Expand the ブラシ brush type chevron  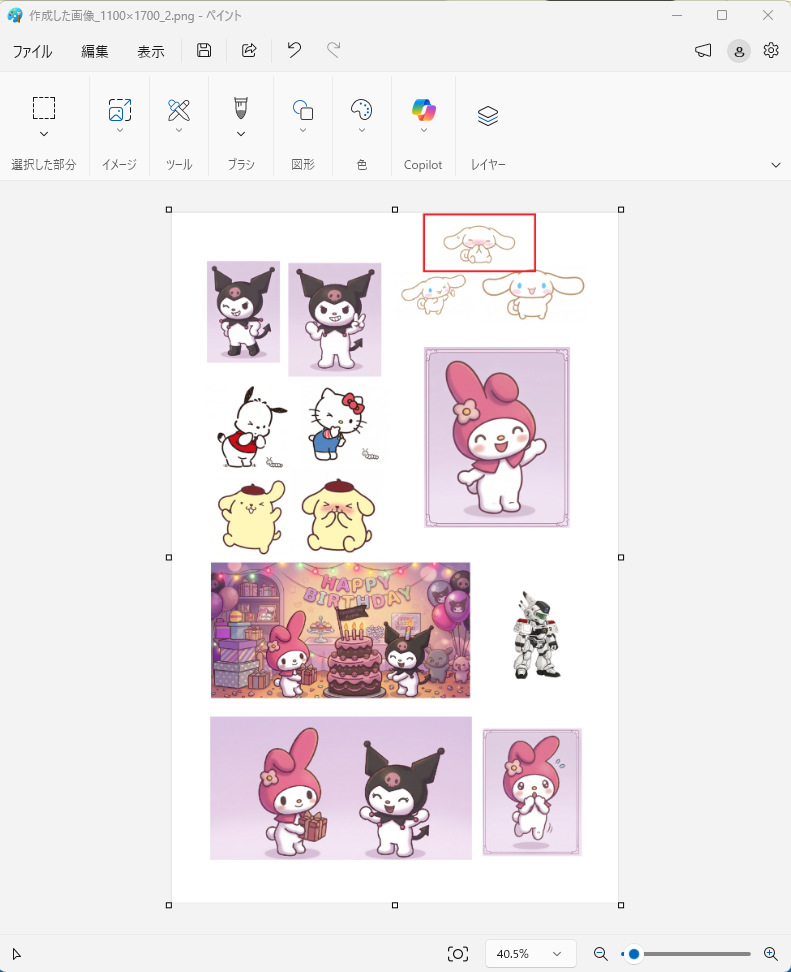click(x=241, y=134)
